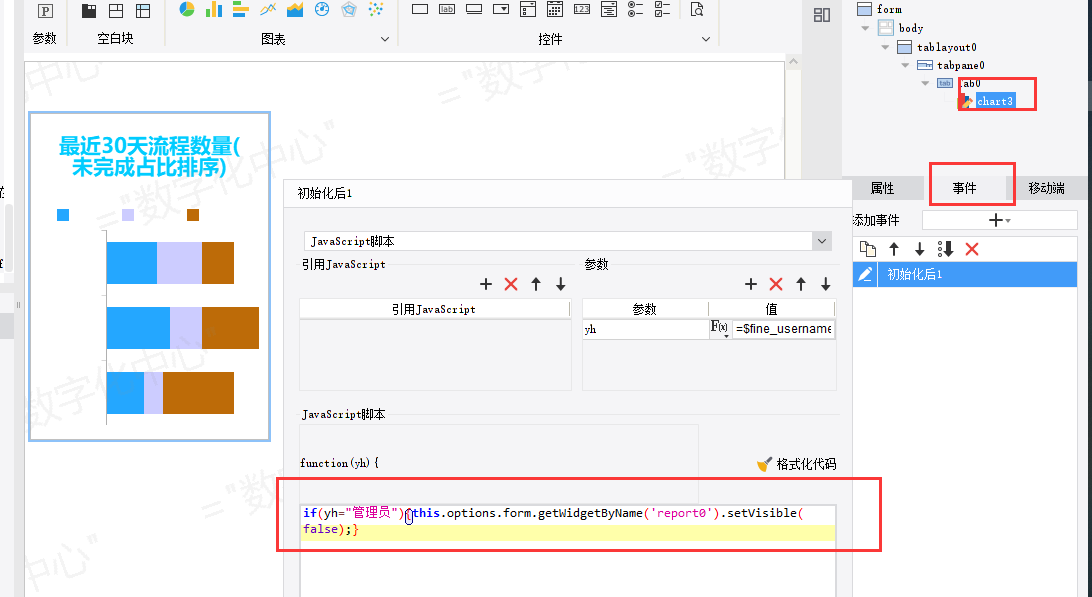Add the form-window widget beside the calendar
Viewport: 1092px width, 597px height.
click(x=528, y=9)
